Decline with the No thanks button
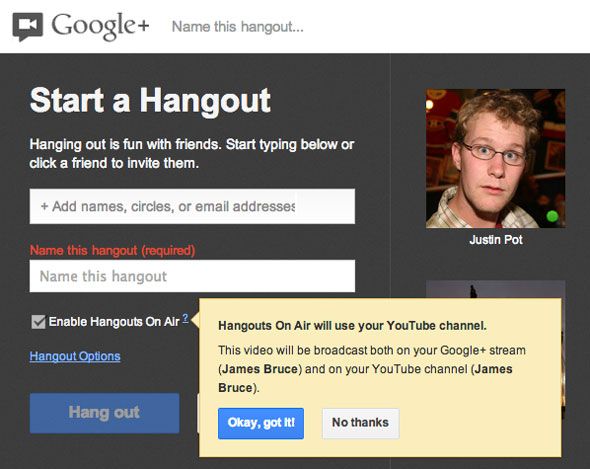The height and width of the screenshot is (469, 590). coord(360,423)
